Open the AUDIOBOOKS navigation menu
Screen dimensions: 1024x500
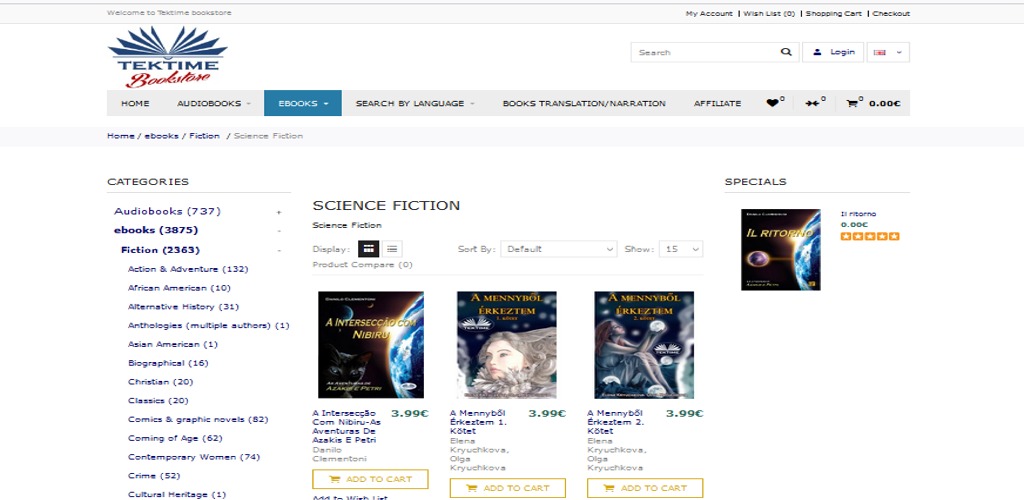pos(214,103)
